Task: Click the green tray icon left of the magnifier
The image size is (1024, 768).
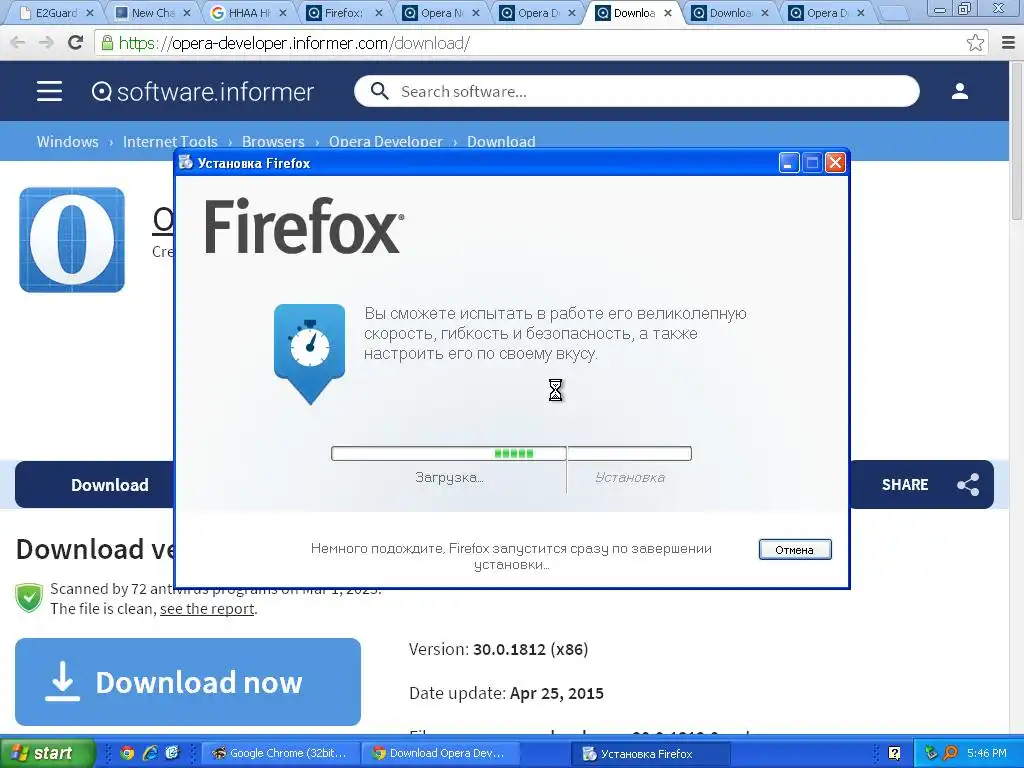Action: pos(931,753)
